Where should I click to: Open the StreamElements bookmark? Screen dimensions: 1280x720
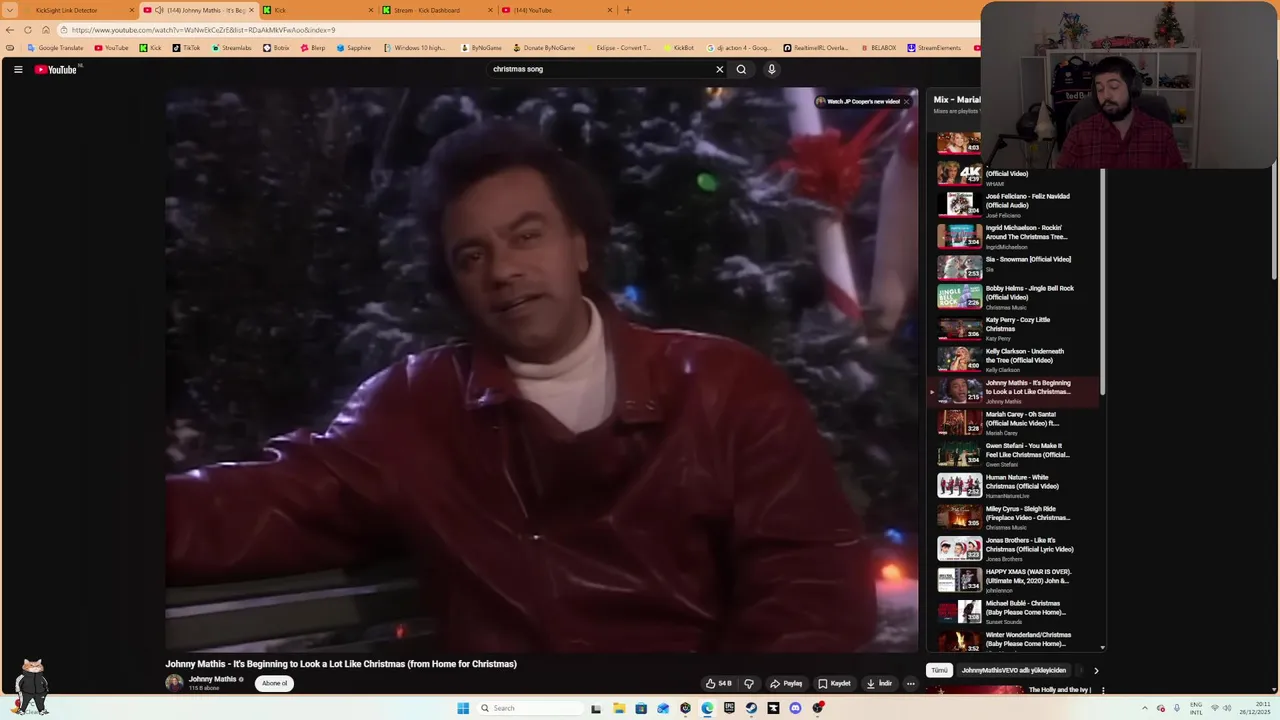934,48
